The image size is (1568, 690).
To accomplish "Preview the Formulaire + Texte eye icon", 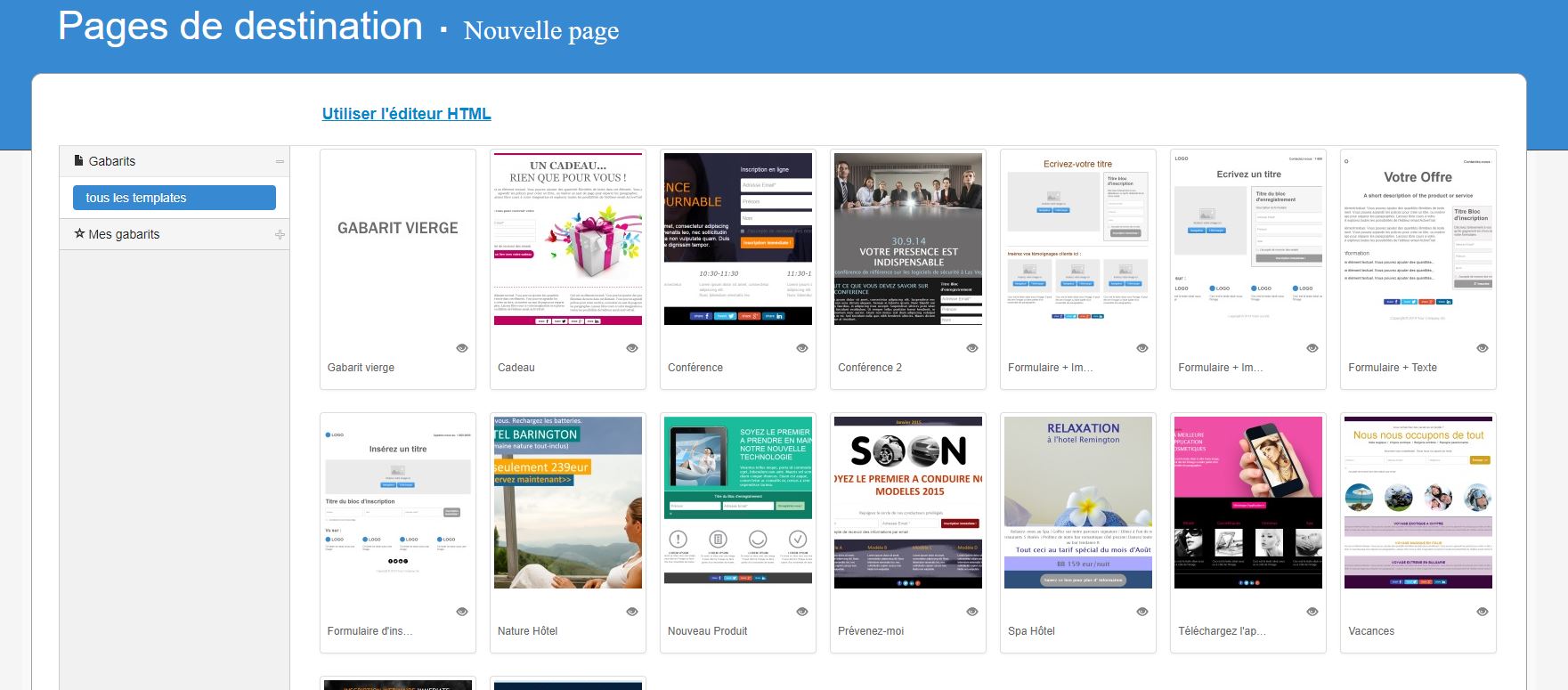I will pos(1483,348).
